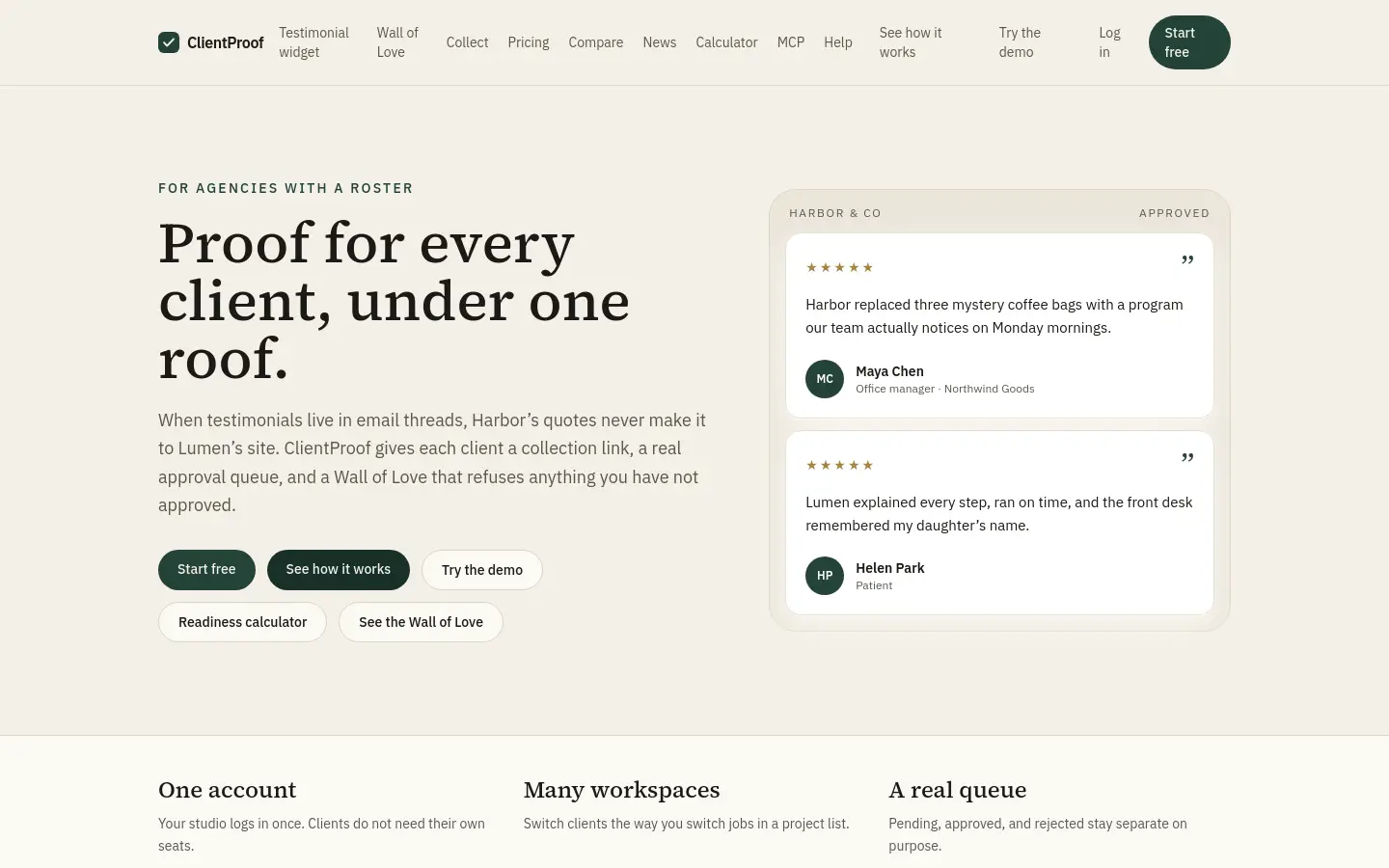This screenshot has height=868, width=1389.
Task: Click the Harbor replaced three mystery coffee bags quote
Action: pos(994,316)
